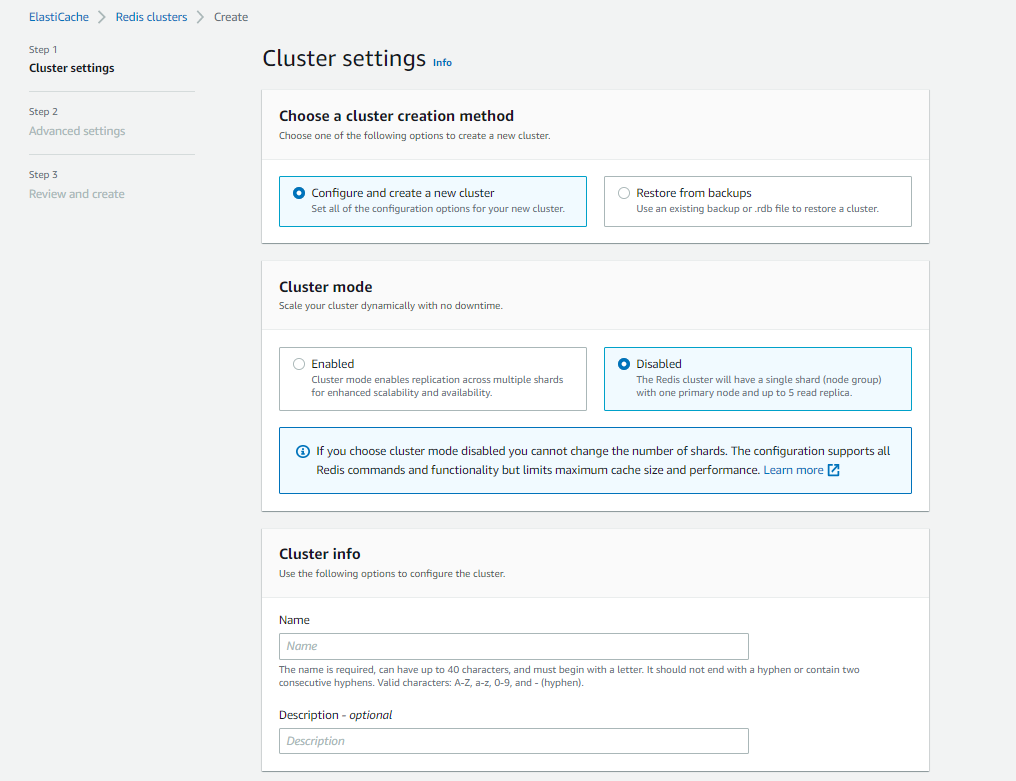Click the 'Name' field label
1016x781 pixels.
tap(294, 620)
